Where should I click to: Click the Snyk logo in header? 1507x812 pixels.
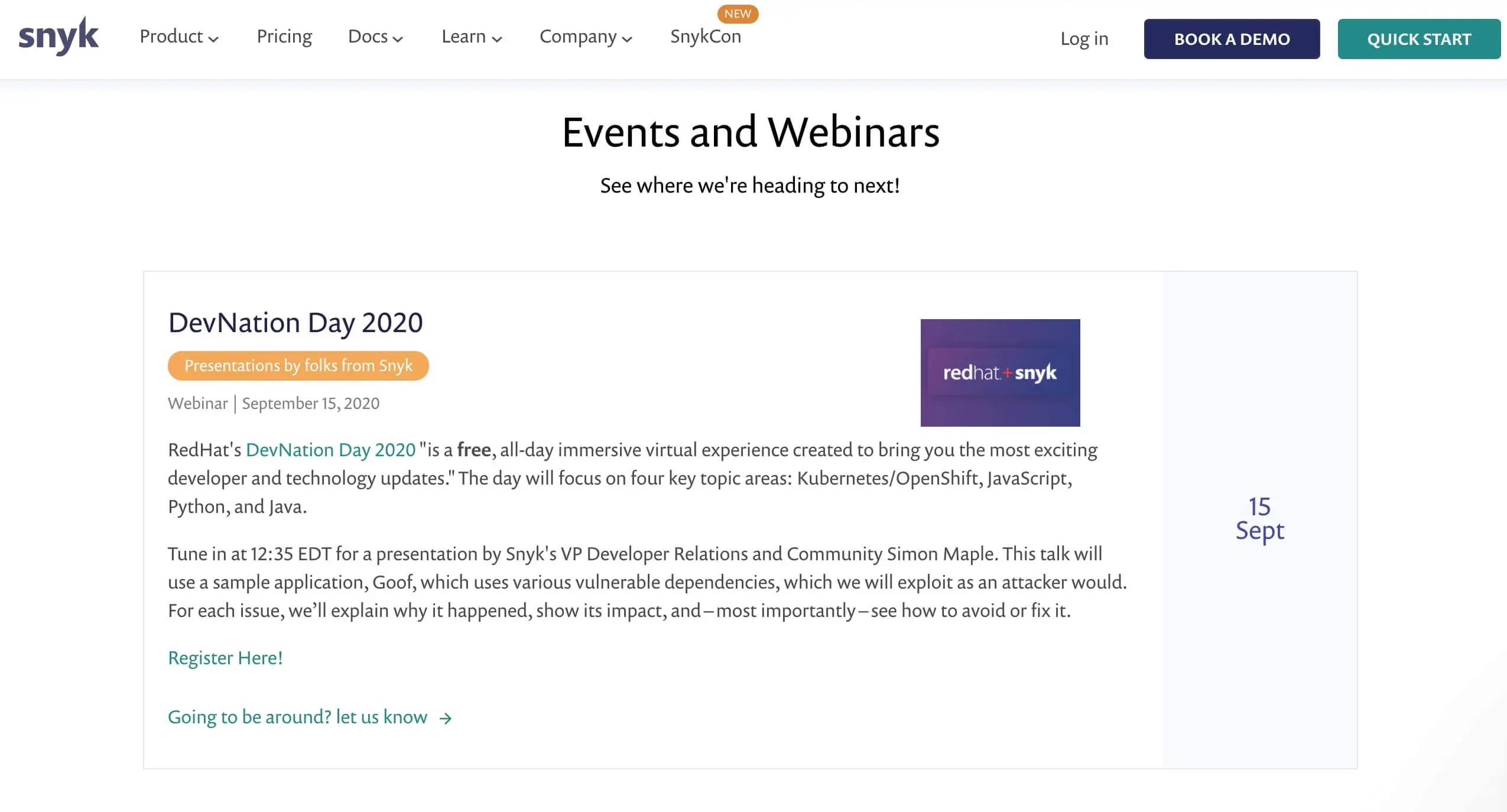[59, 37]
